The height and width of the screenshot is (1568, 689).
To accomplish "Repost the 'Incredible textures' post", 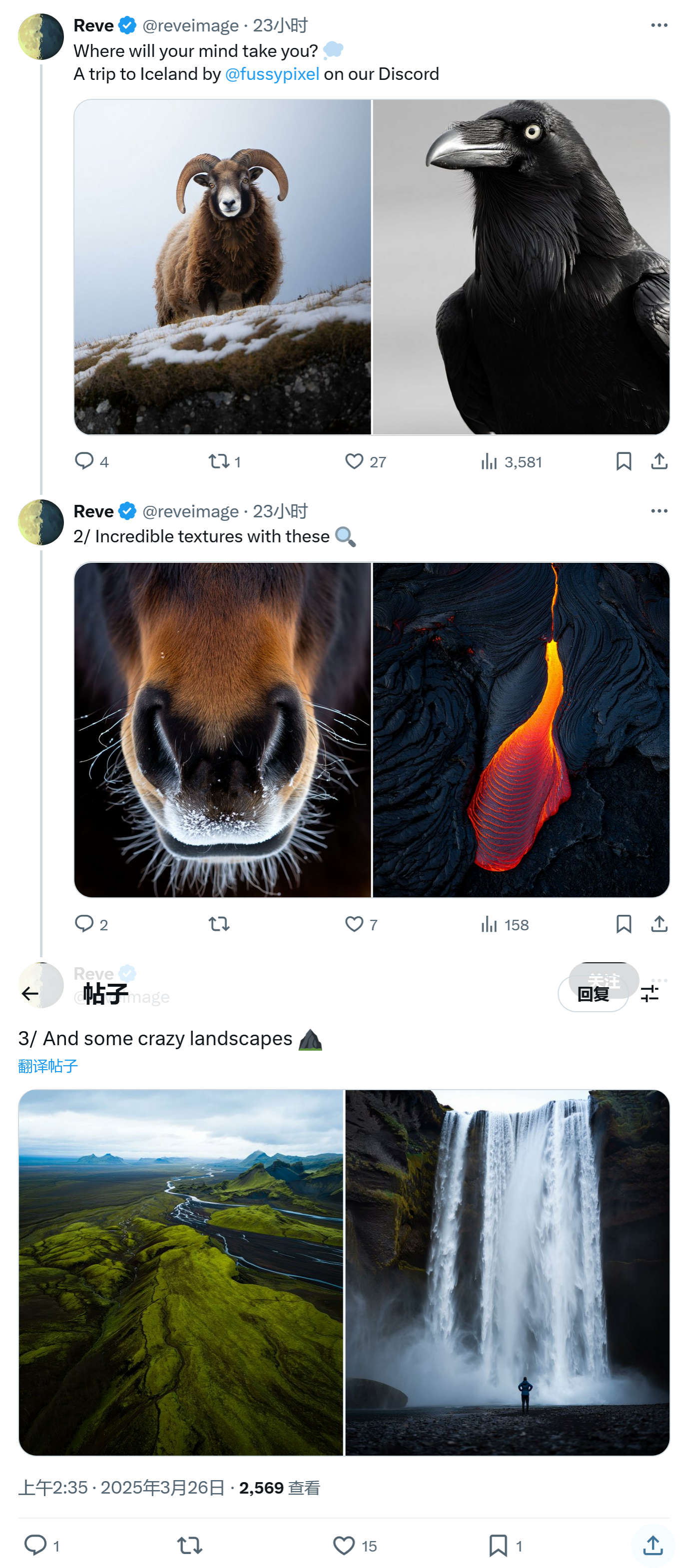I will click(219, 923).
